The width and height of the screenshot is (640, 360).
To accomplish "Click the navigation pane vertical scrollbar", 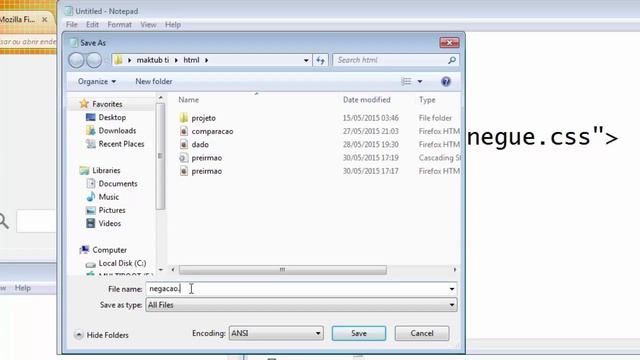I will click(x=160, y=156).
